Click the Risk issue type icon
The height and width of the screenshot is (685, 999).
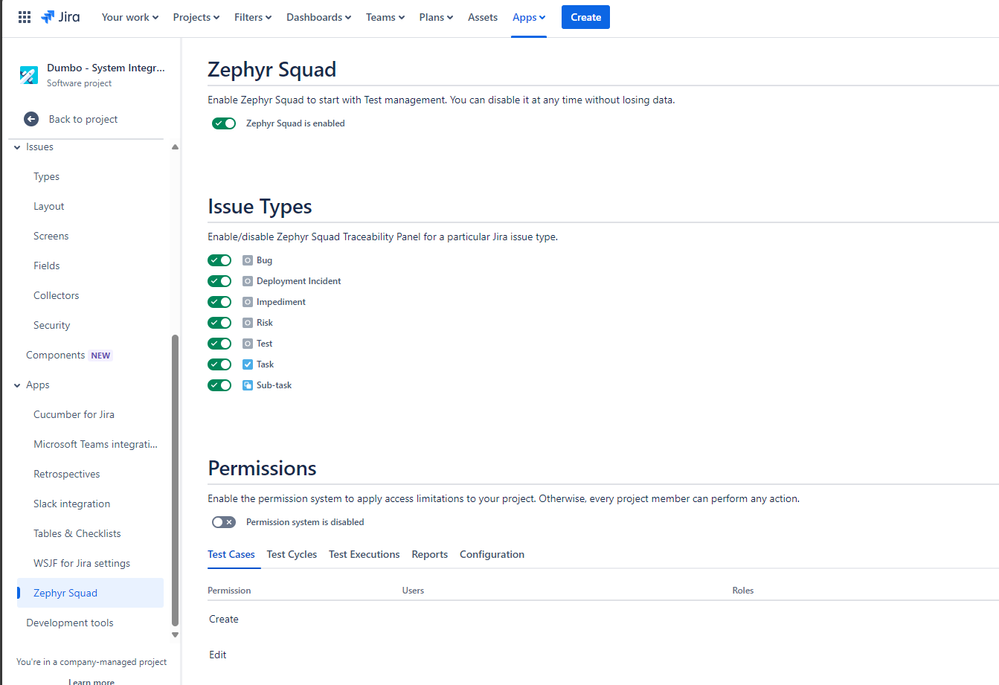[x=247, y=323]
